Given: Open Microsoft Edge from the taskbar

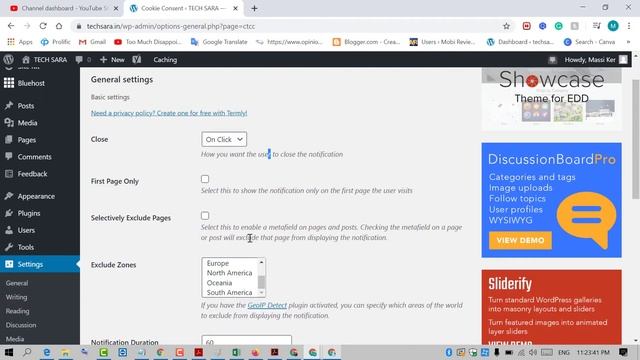Looking at the screenshot, I should click(x=47, y=352).
